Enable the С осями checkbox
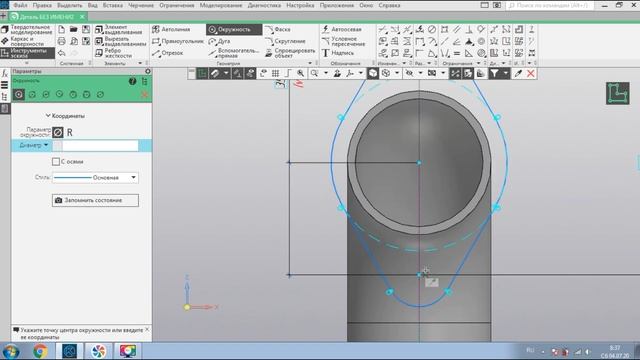Screen dimensions: 640x360 [x=56, y=162]
